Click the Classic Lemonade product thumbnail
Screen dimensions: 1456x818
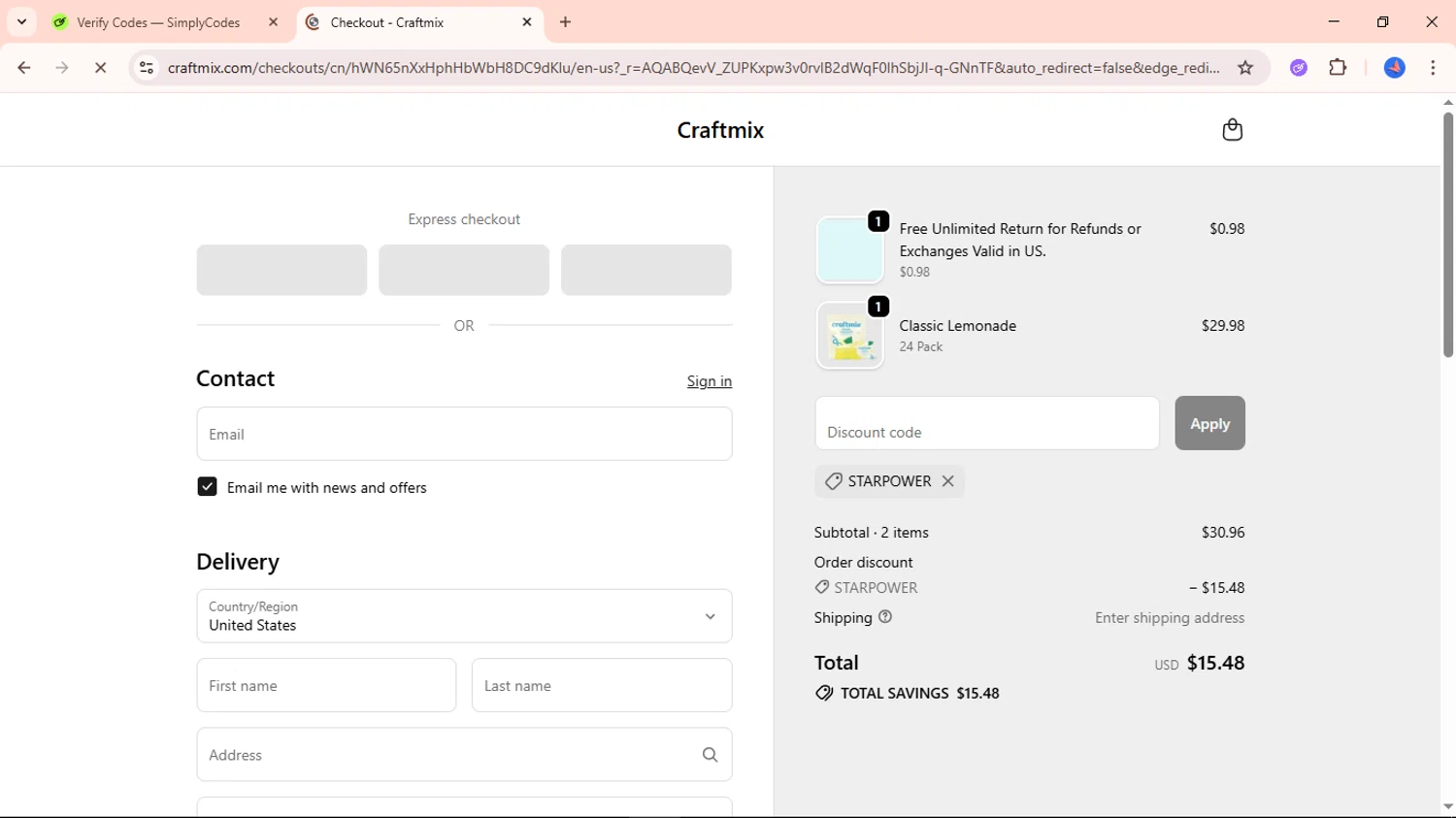(x=849, y=336)
